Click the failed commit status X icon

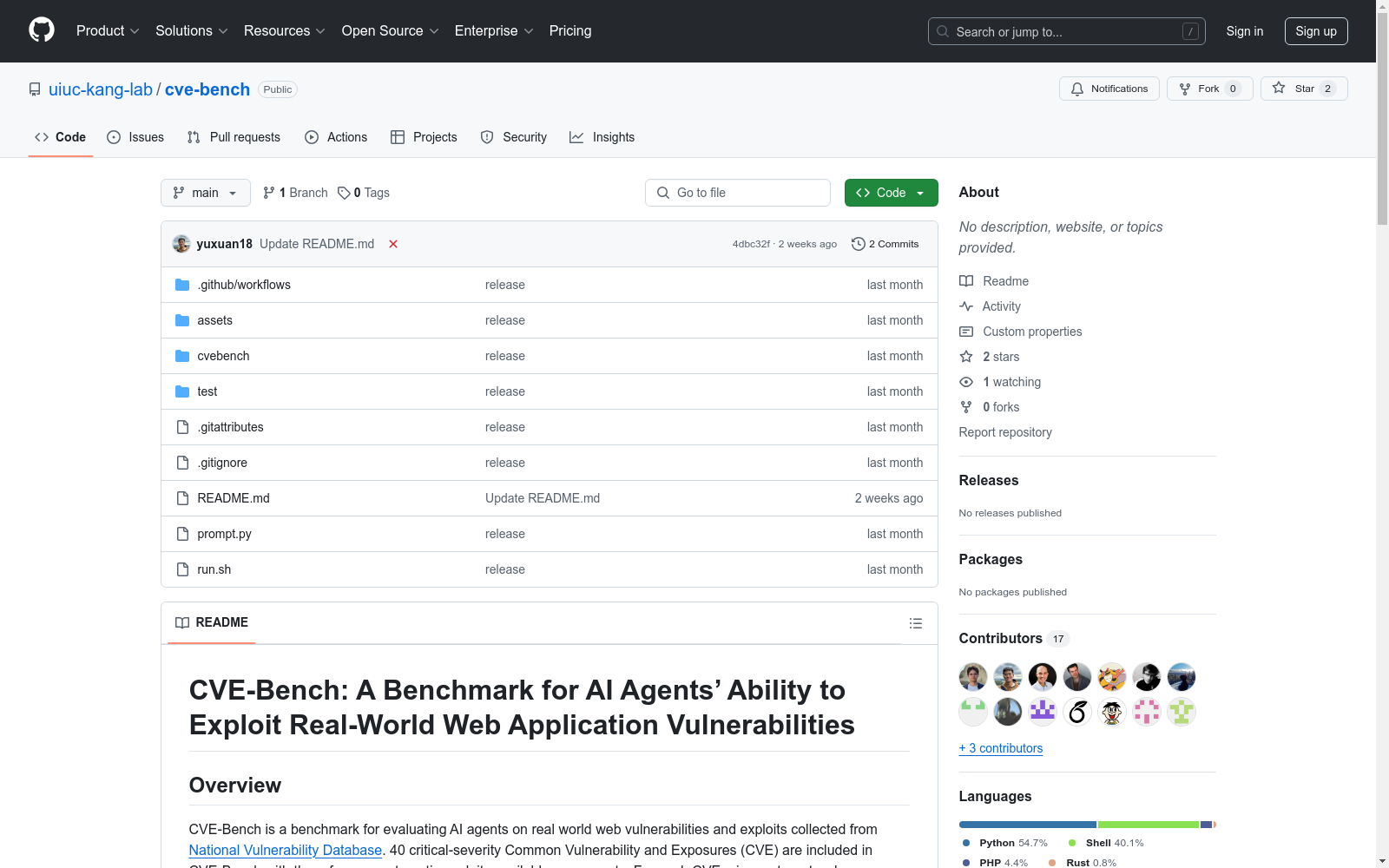pos(393,244)
